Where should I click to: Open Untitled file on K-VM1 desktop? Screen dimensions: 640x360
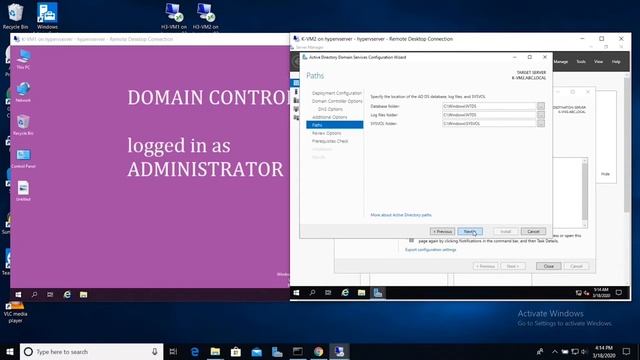[23, 191]
